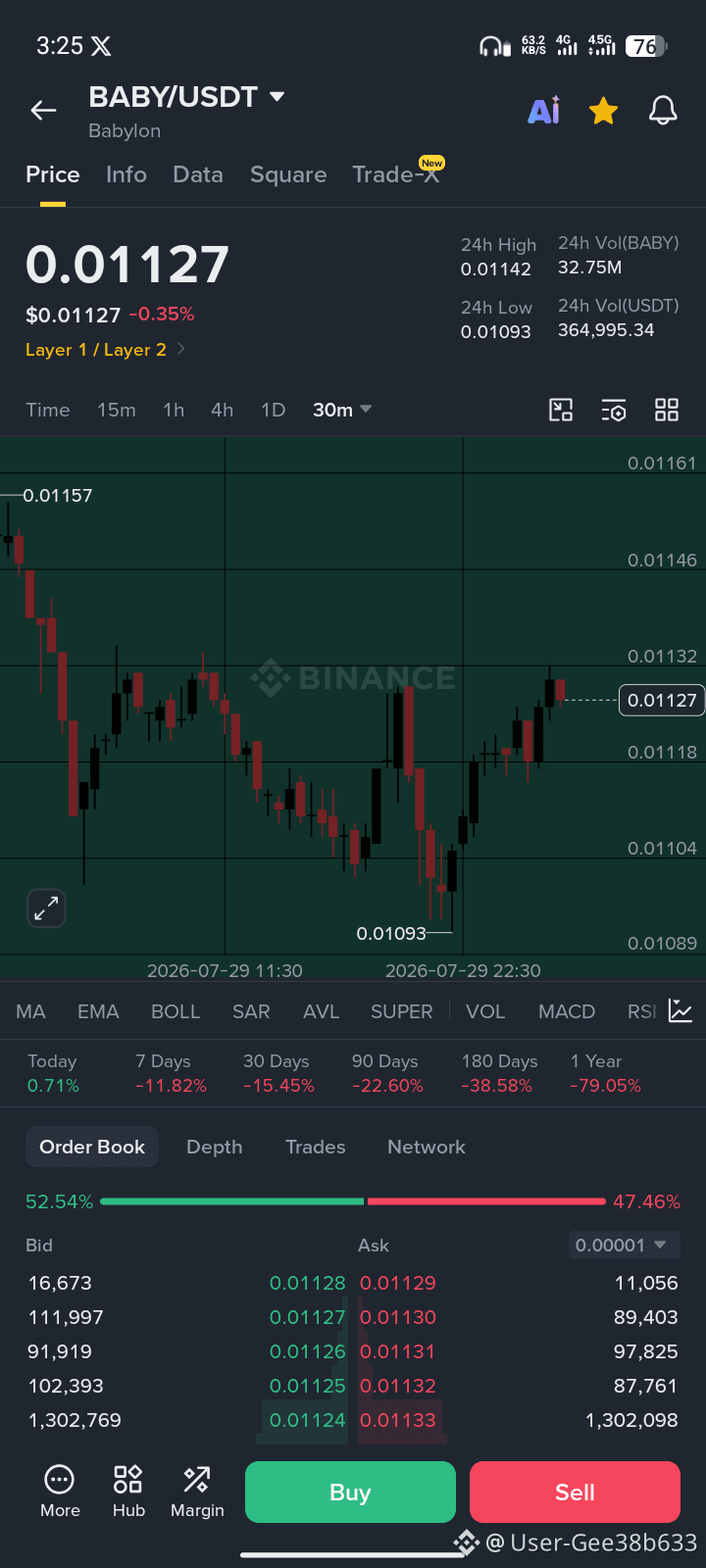Screen dimensions: 706x1568
Task: Select bid price 0.01127 in the order book
Action: (308, 1317)
